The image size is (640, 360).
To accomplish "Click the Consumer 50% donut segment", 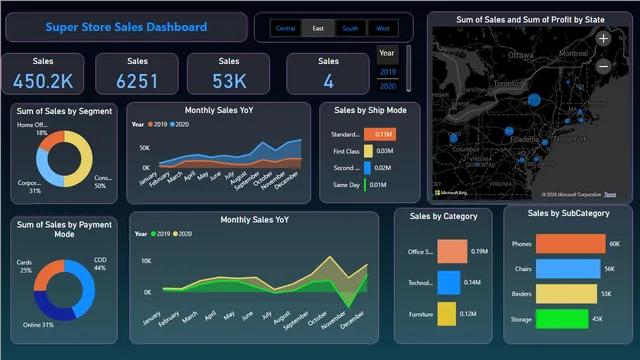I will pos(87,159).
